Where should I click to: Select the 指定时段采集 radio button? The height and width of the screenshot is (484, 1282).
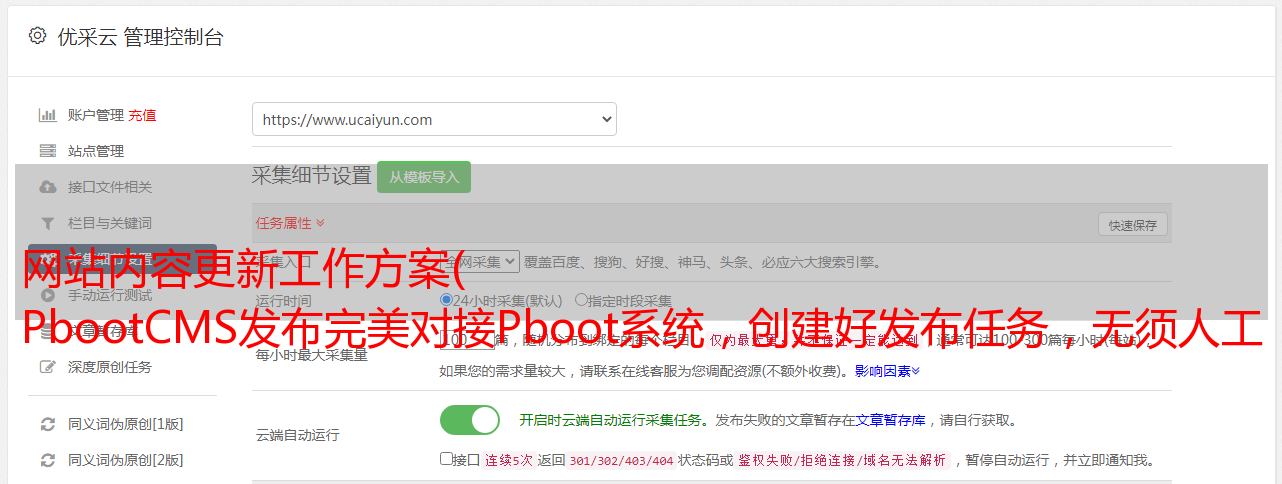tap(581, 300)
